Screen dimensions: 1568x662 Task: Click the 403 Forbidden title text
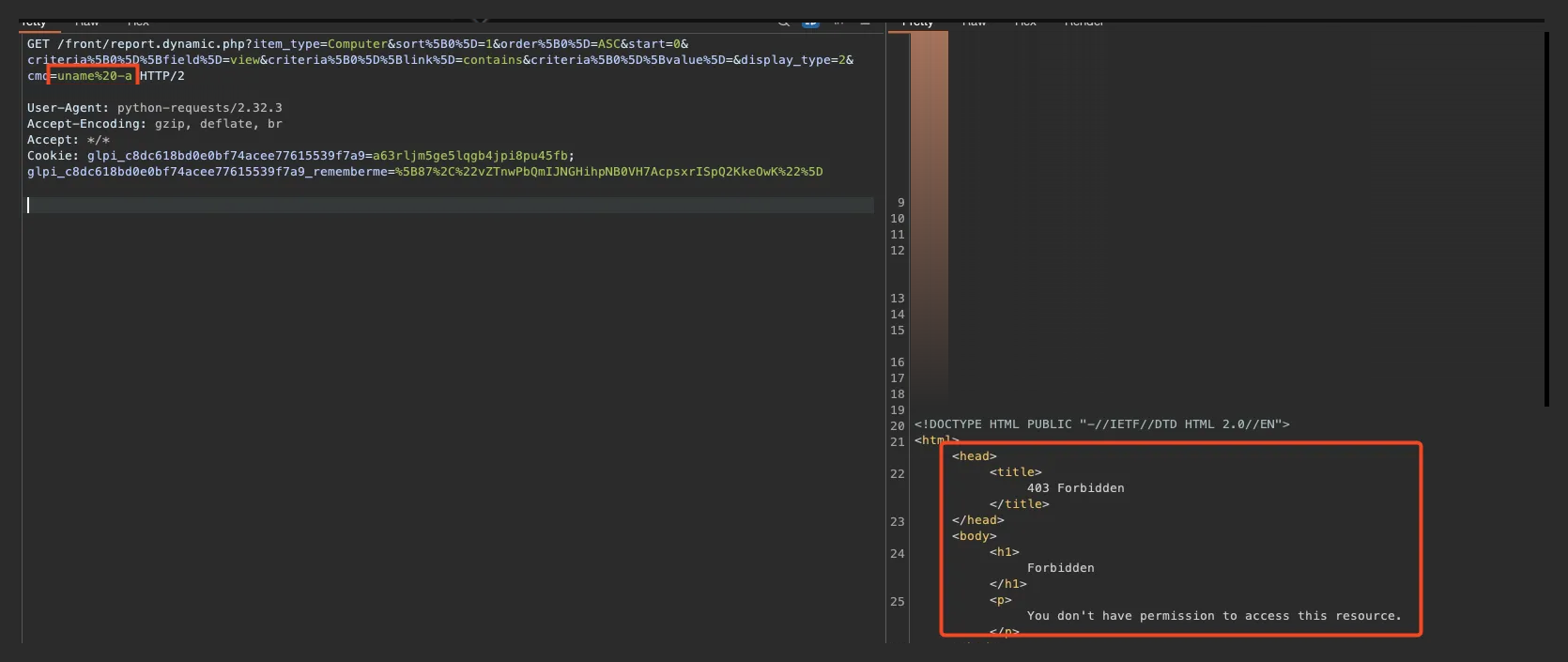(x=1075, y=488)
